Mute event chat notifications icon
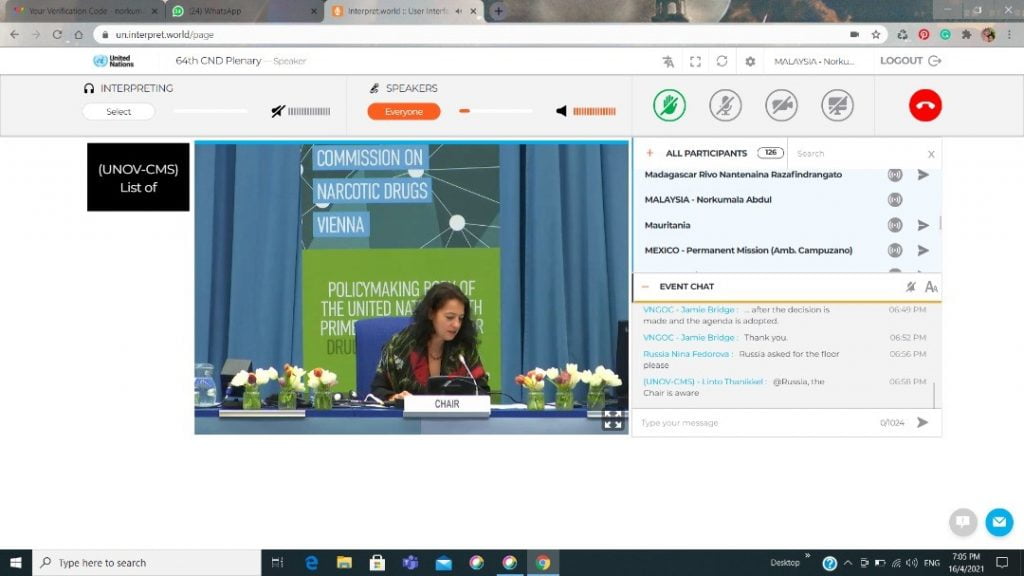This screenshot has height=576, width=1024. tap(910, 287)
